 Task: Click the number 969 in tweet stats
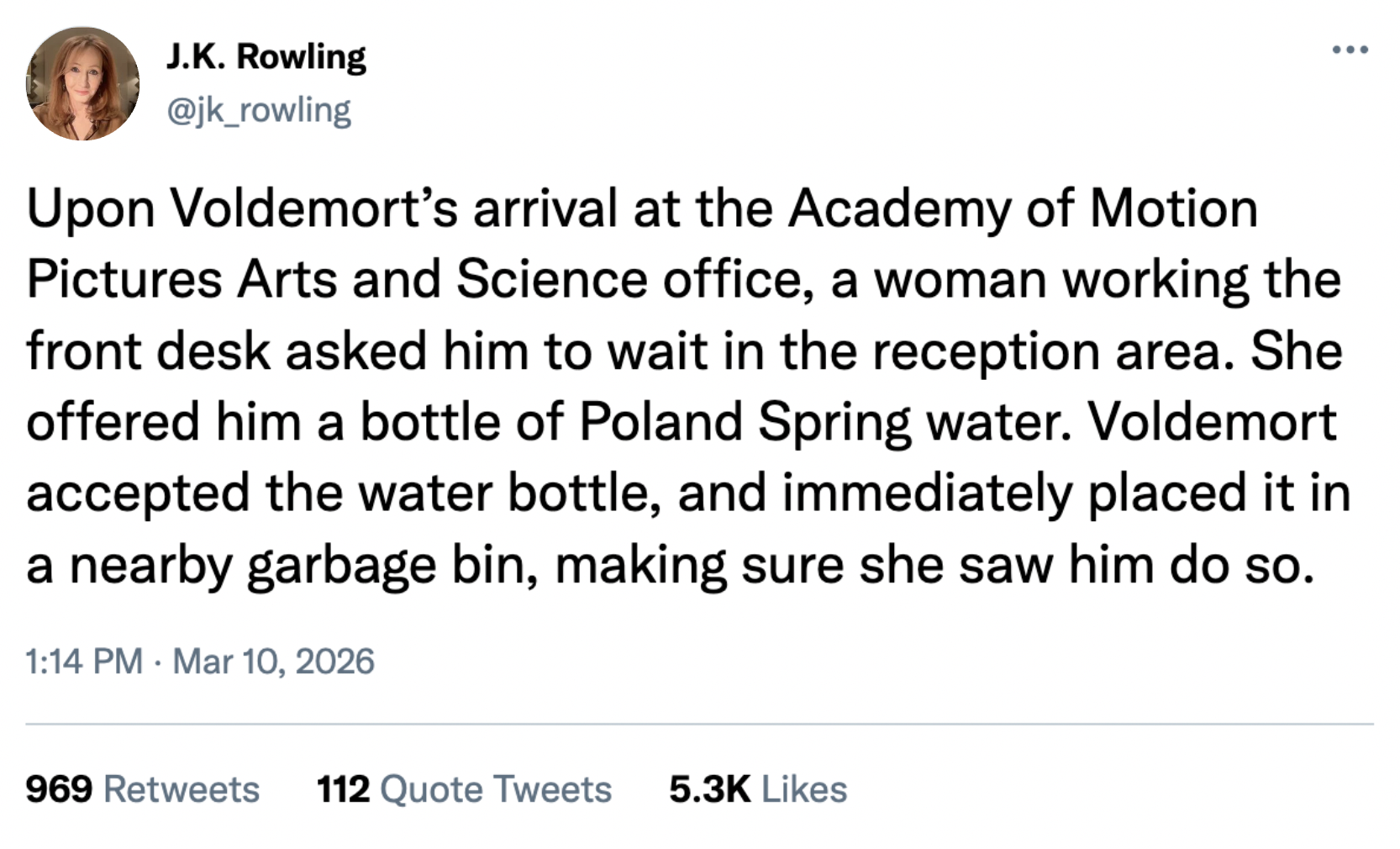pyautogui.click(x=59, y=789)
